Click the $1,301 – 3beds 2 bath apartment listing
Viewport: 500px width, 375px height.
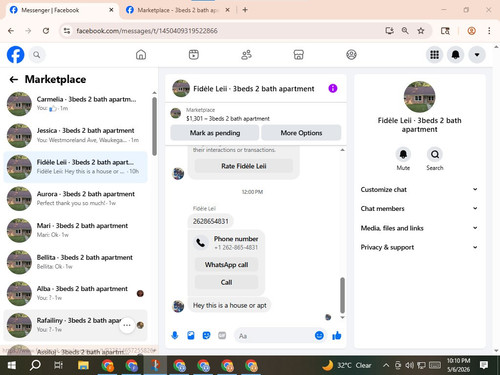(228, 118)
